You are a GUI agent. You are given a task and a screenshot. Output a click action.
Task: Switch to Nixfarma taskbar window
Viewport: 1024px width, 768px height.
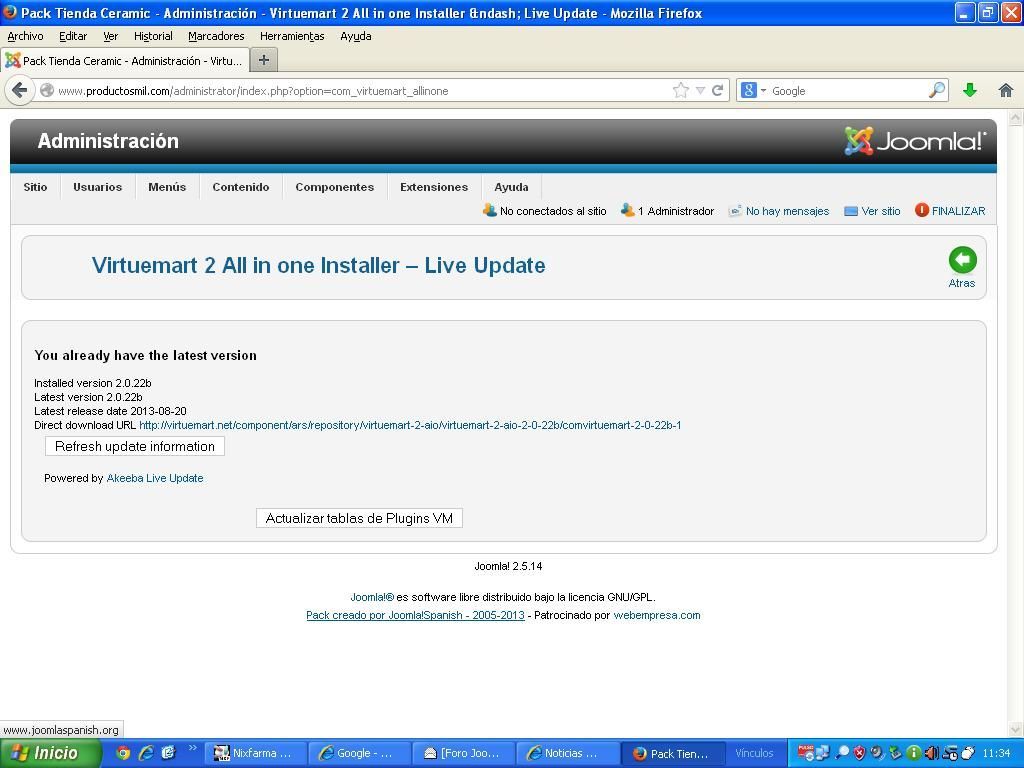[x=256, y=753]
